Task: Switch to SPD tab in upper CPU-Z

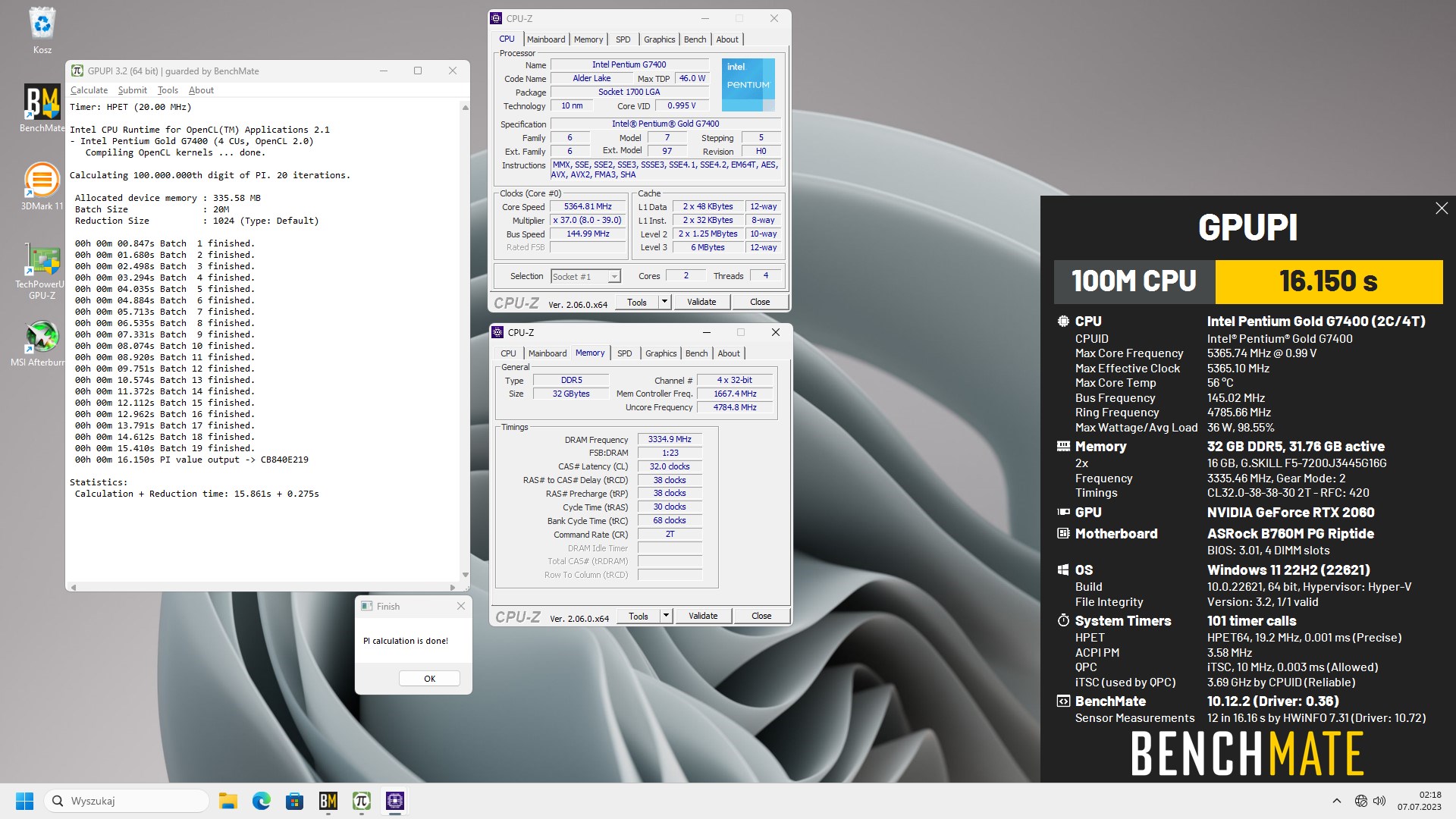Action: (623, 39)
